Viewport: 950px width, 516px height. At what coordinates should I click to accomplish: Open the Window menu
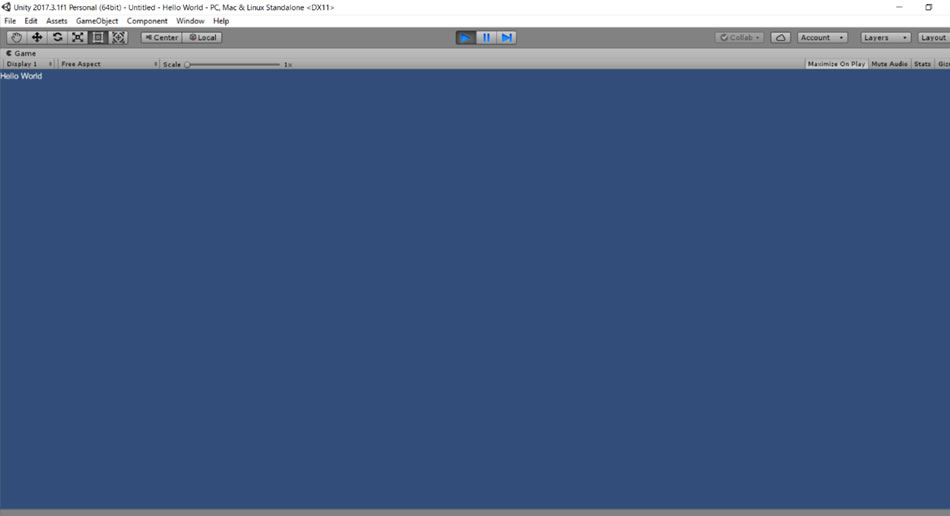pyautogui.click(x=190, y=21)
